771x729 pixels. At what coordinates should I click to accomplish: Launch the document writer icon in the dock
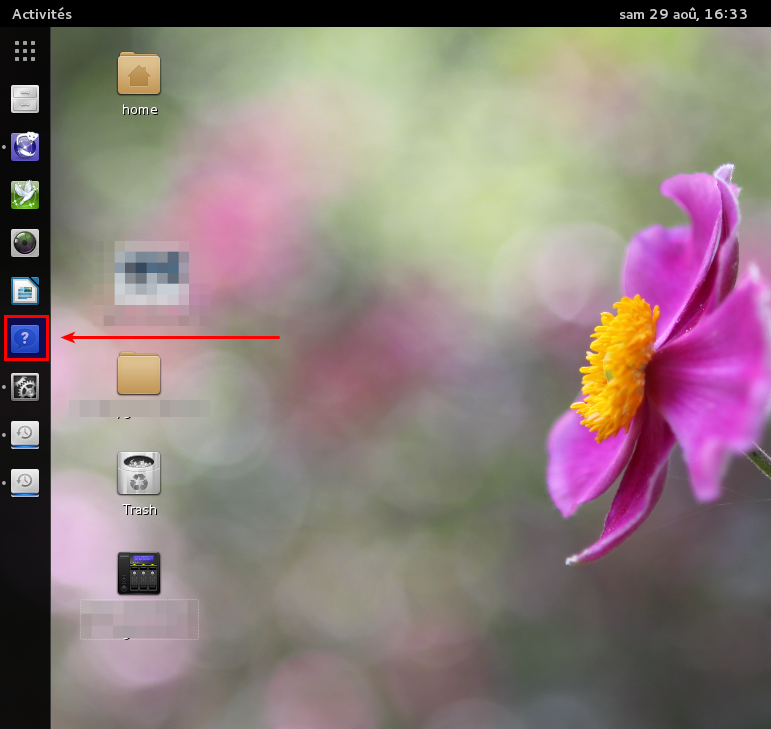(x=25, y=291)
